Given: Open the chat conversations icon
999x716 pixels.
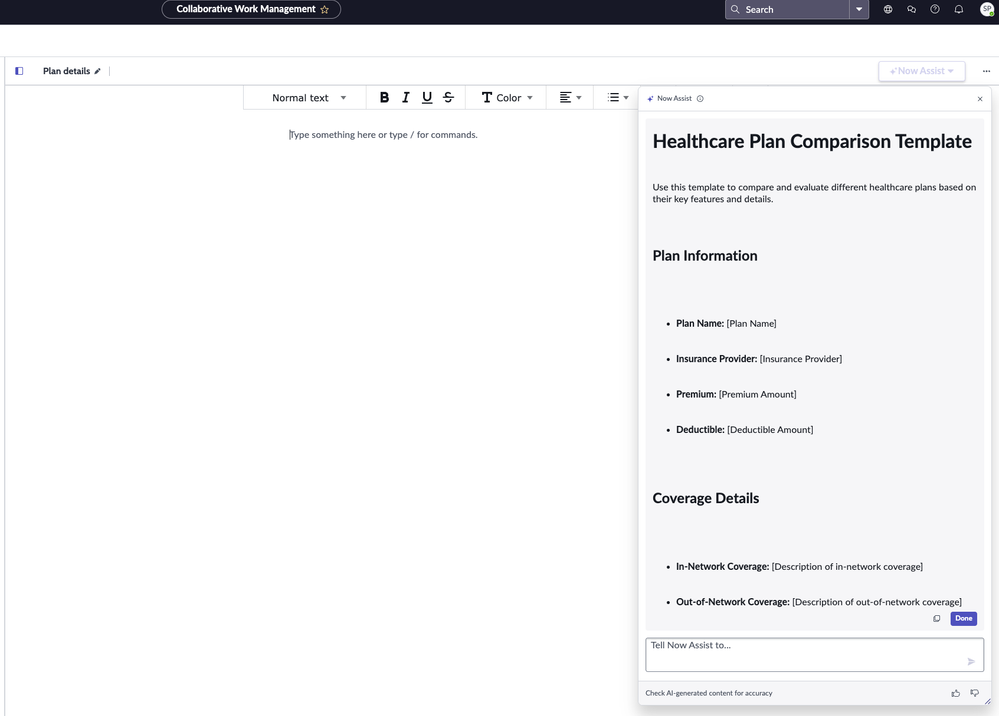Looking at the screenshot, I should (x=911, y=9).
